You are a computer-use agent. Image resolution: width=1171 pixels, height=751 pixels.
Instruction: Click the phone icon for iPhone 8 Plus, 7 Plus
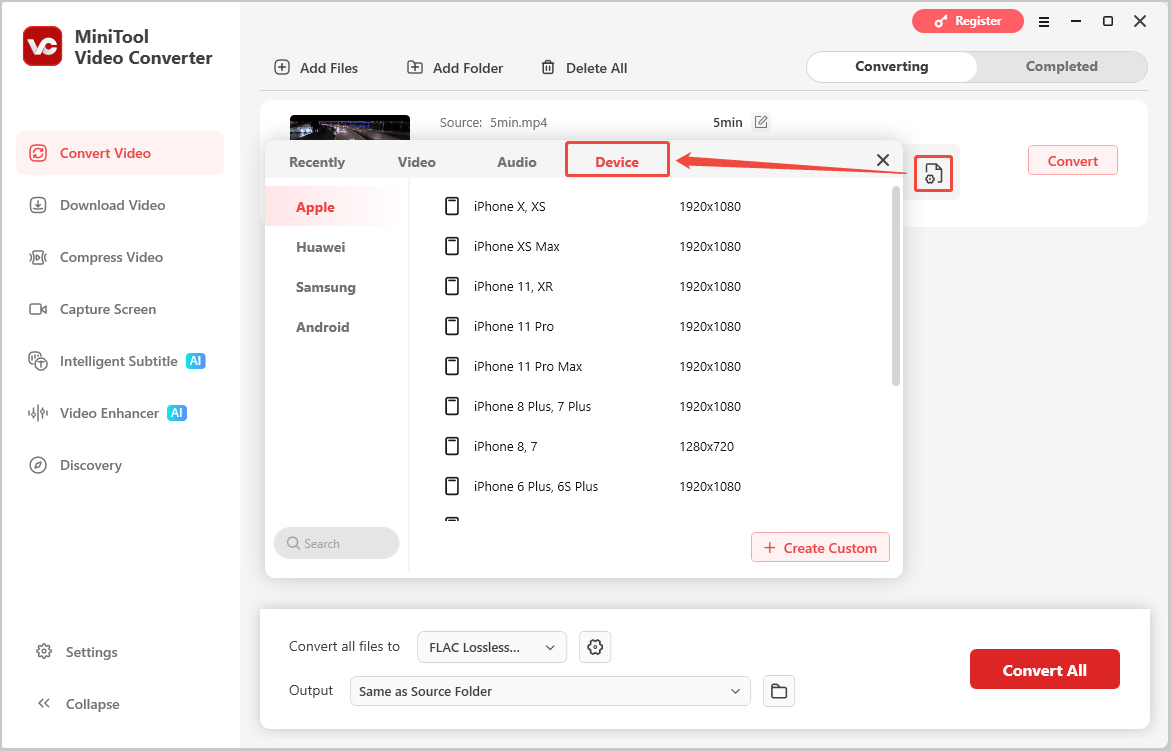click(x=452, y=406)
